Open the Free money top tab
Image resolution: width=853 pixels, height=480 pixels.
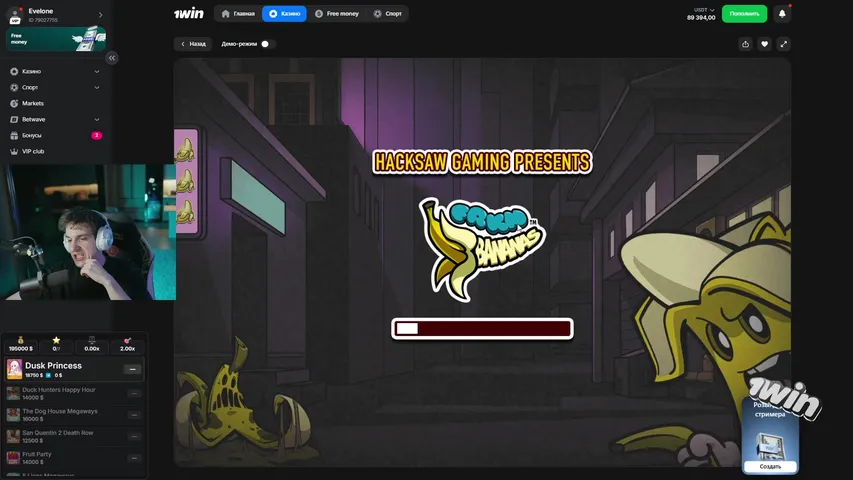(337, 14)
